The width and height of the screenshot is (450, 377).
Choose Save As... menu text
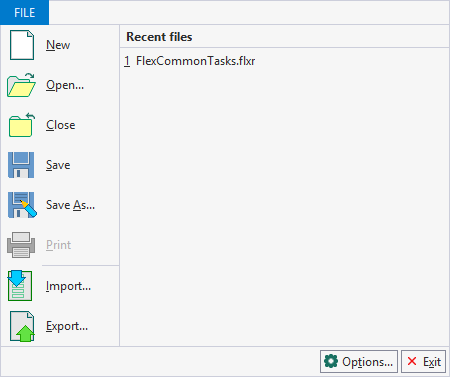70,205
